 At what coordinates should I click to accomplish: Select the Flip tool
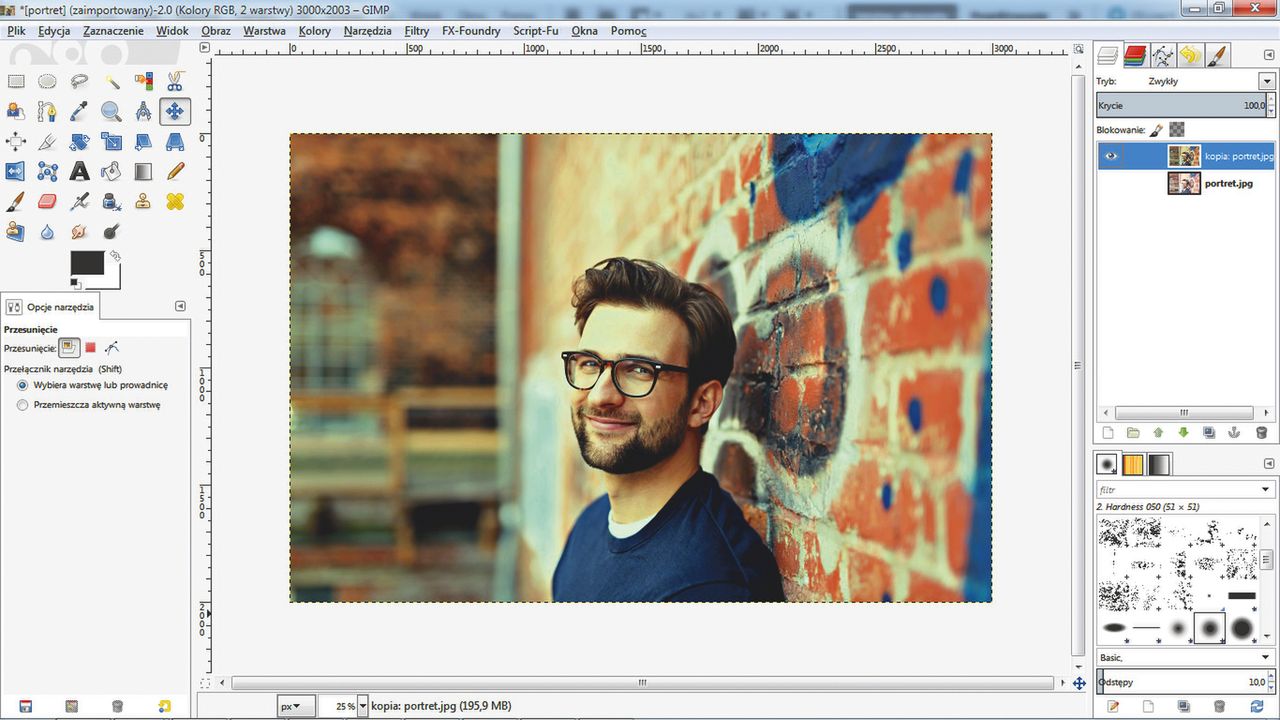[16, 172]
